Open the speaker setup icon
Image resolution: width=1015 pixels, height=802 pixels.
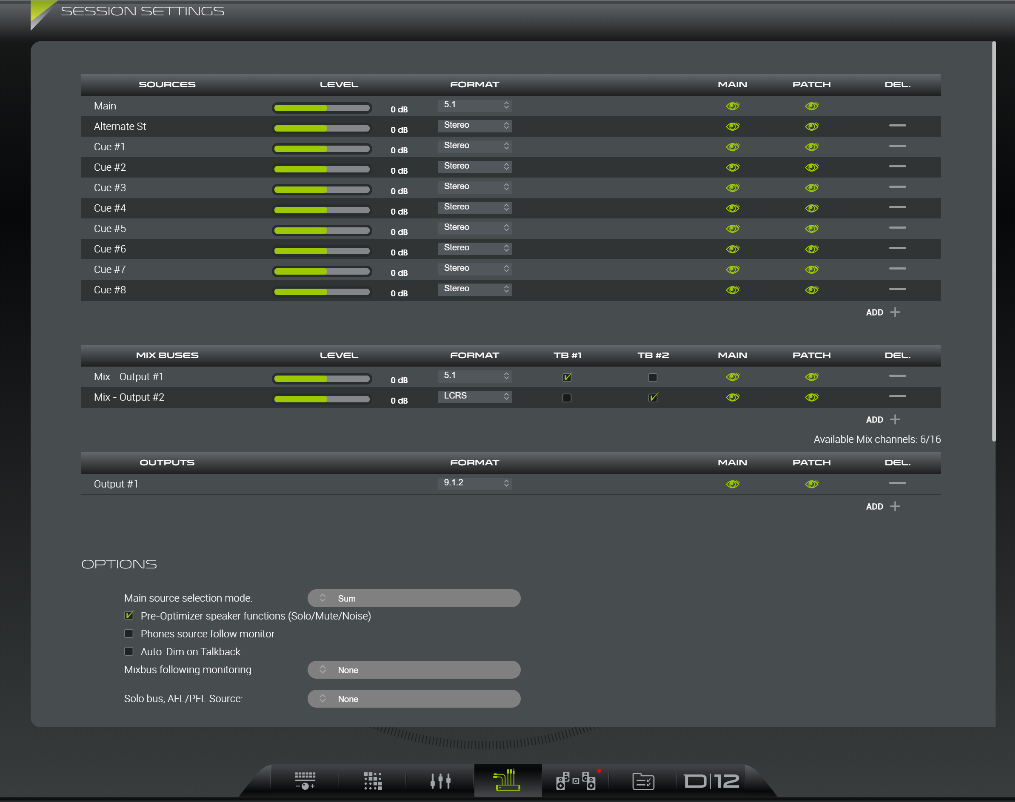pos(576,781)
